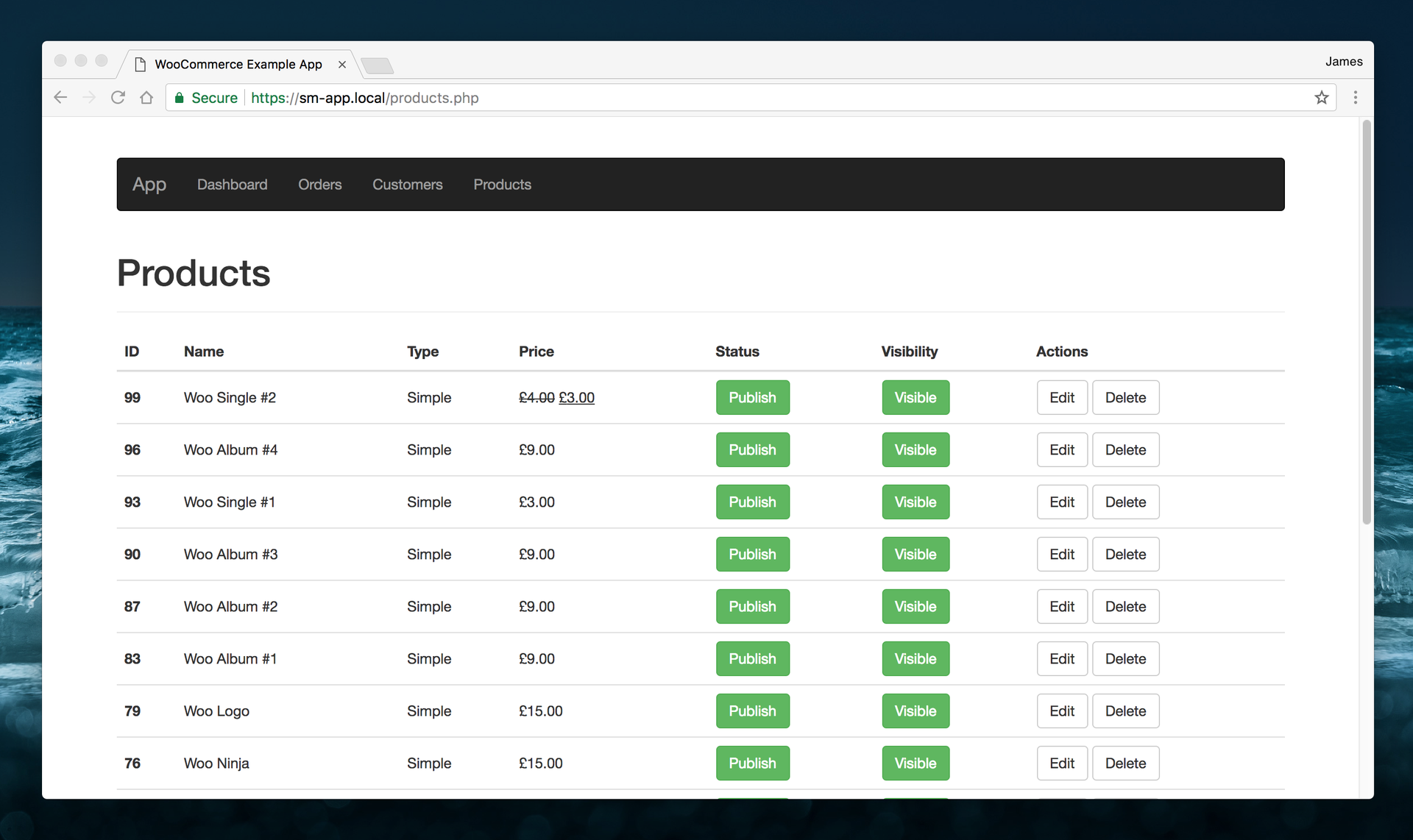Delete the Woo Single #1 product
This screenshot has width=1413, height=840.
(x=1125, y=502)
